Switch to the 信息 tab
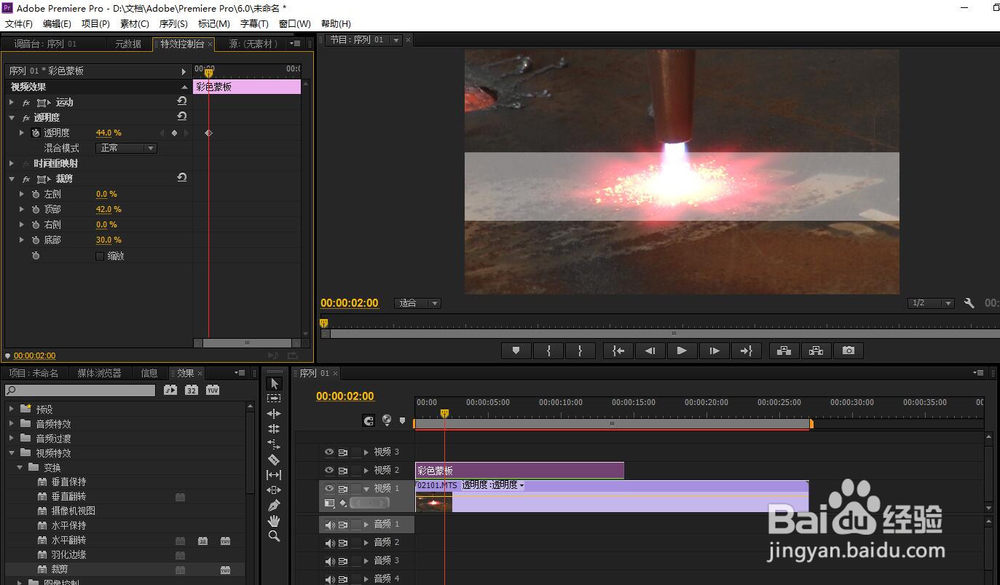 [149, 373]
